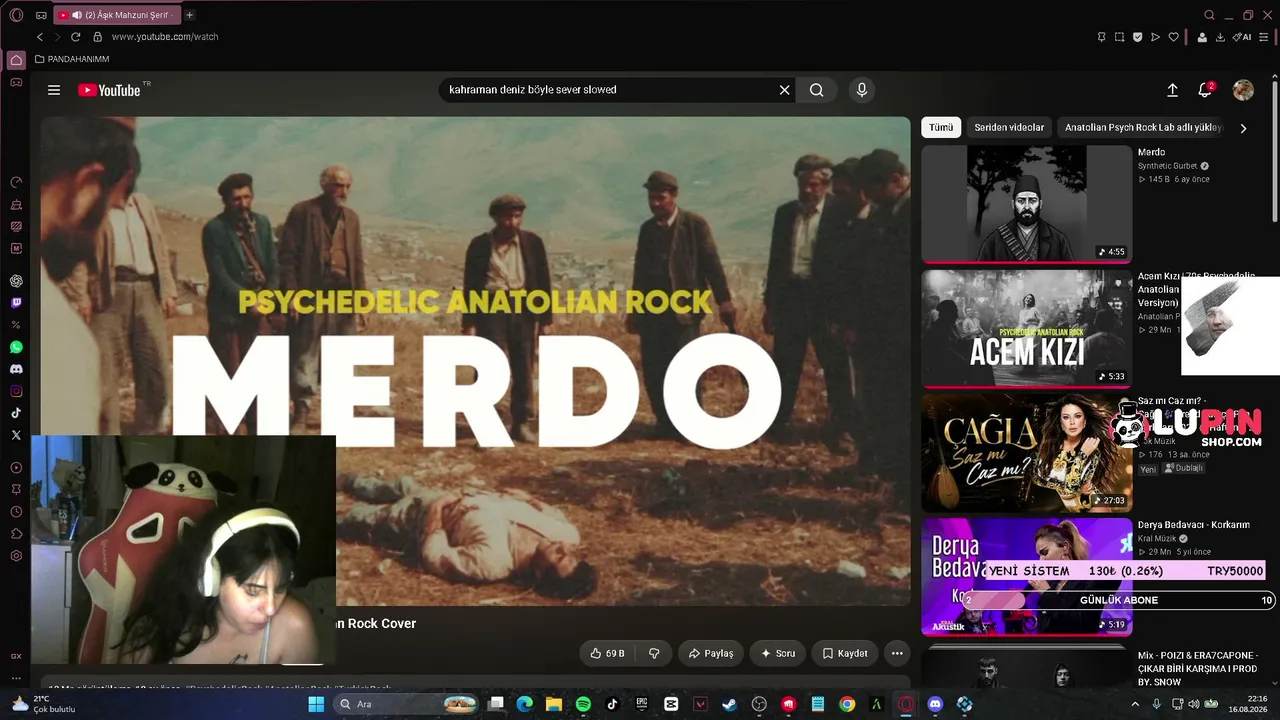
Task: Open Instagram in the Opera sidebar
Action: pyautogui.click(x=16, y=391)
